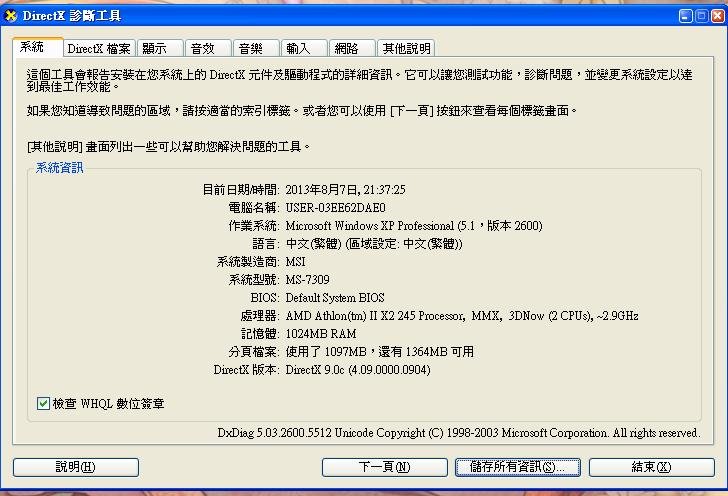Open the 音效 tab

click(x=208, y=48)
